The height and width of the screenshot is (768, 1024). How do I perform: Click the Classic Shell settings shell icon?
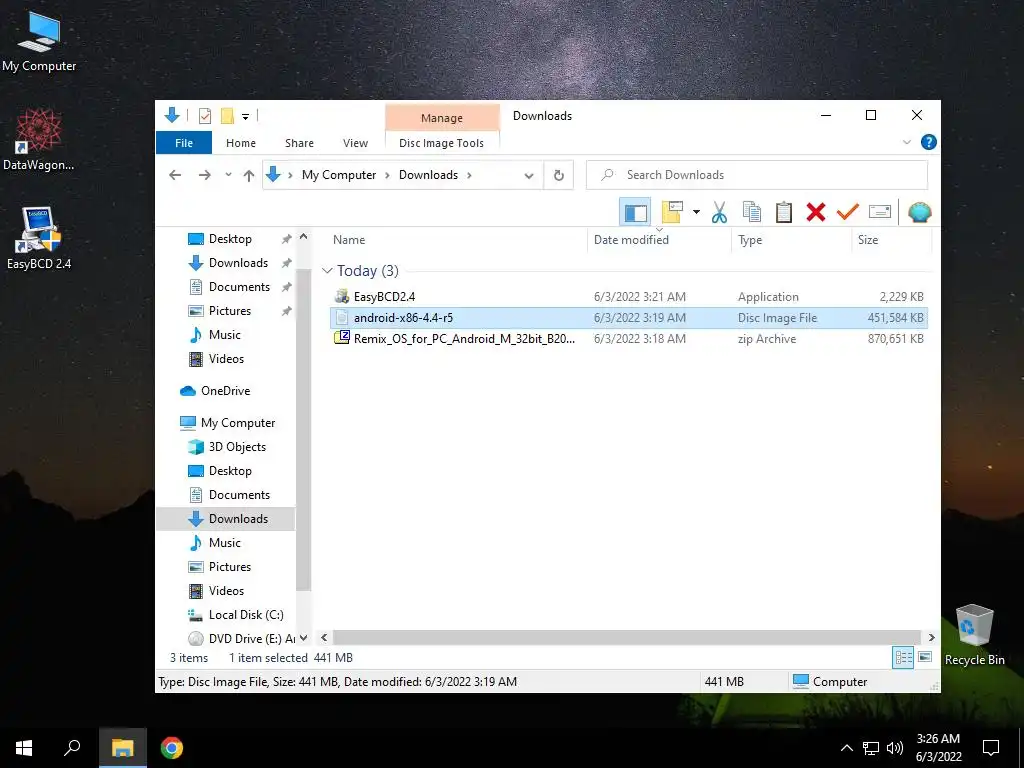pos(920,212)
